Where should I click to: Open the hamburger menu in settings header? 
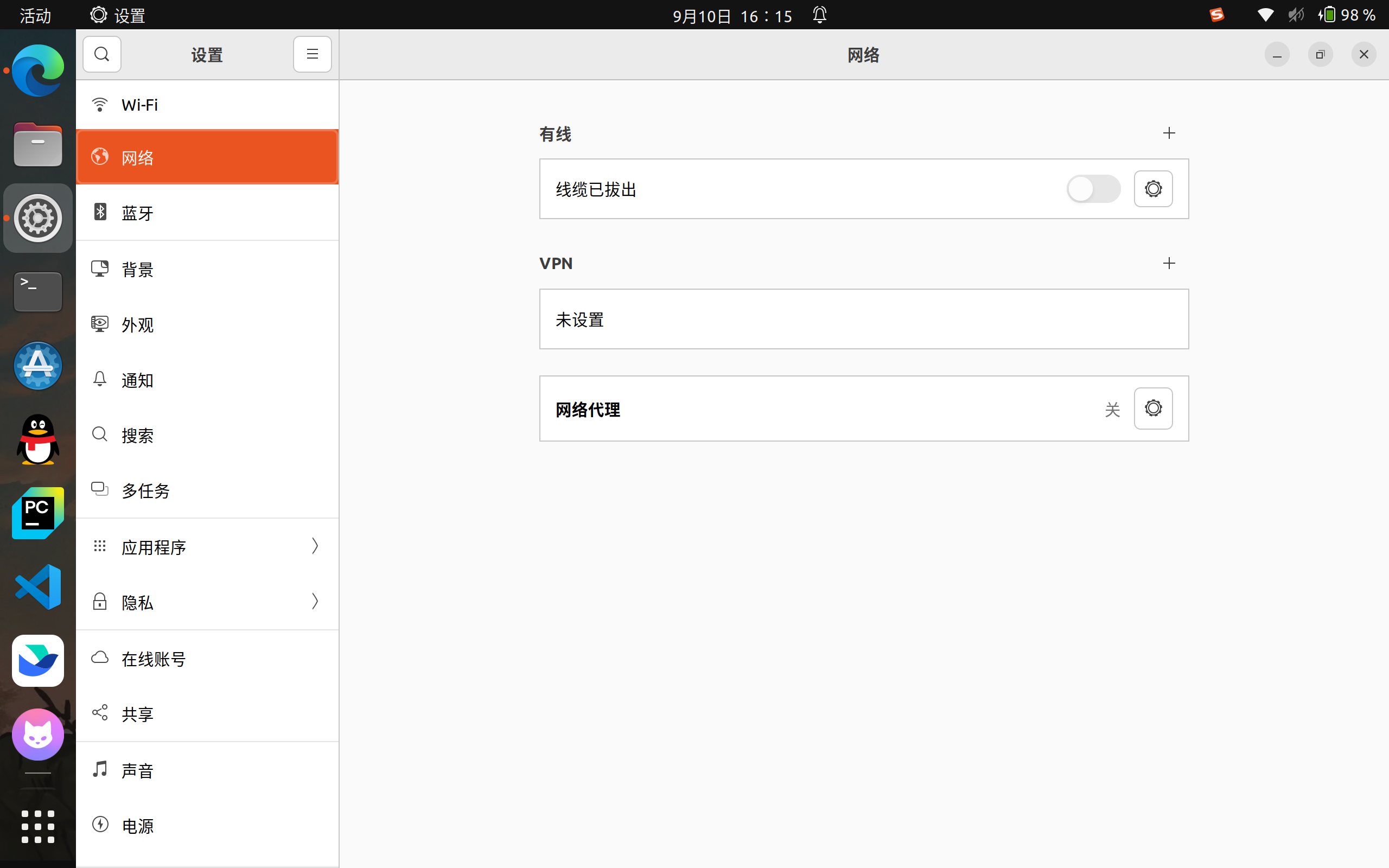[312, 55]
